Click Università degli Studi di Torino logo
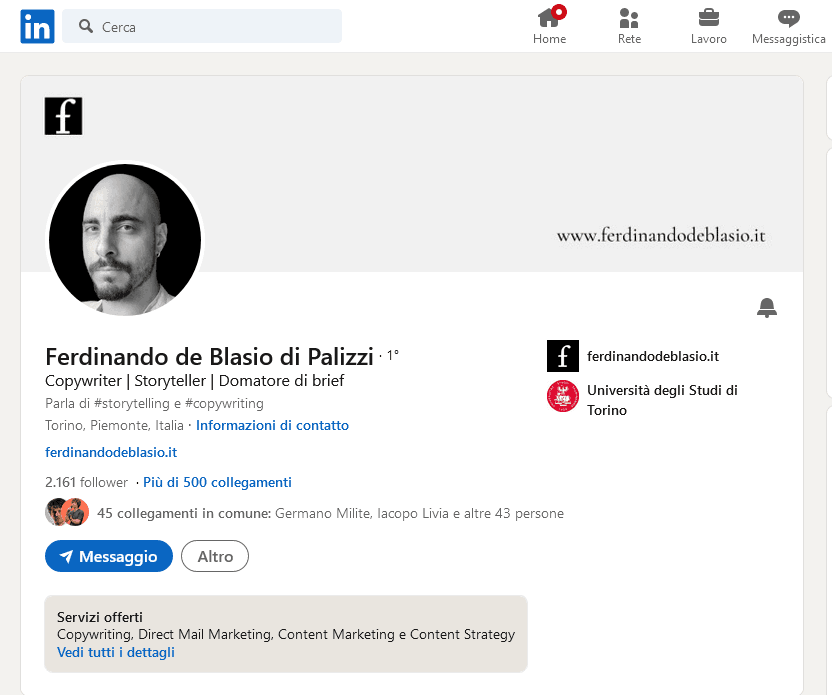The image size is (832, 695). pyautogui.click(x=562, y=396)
